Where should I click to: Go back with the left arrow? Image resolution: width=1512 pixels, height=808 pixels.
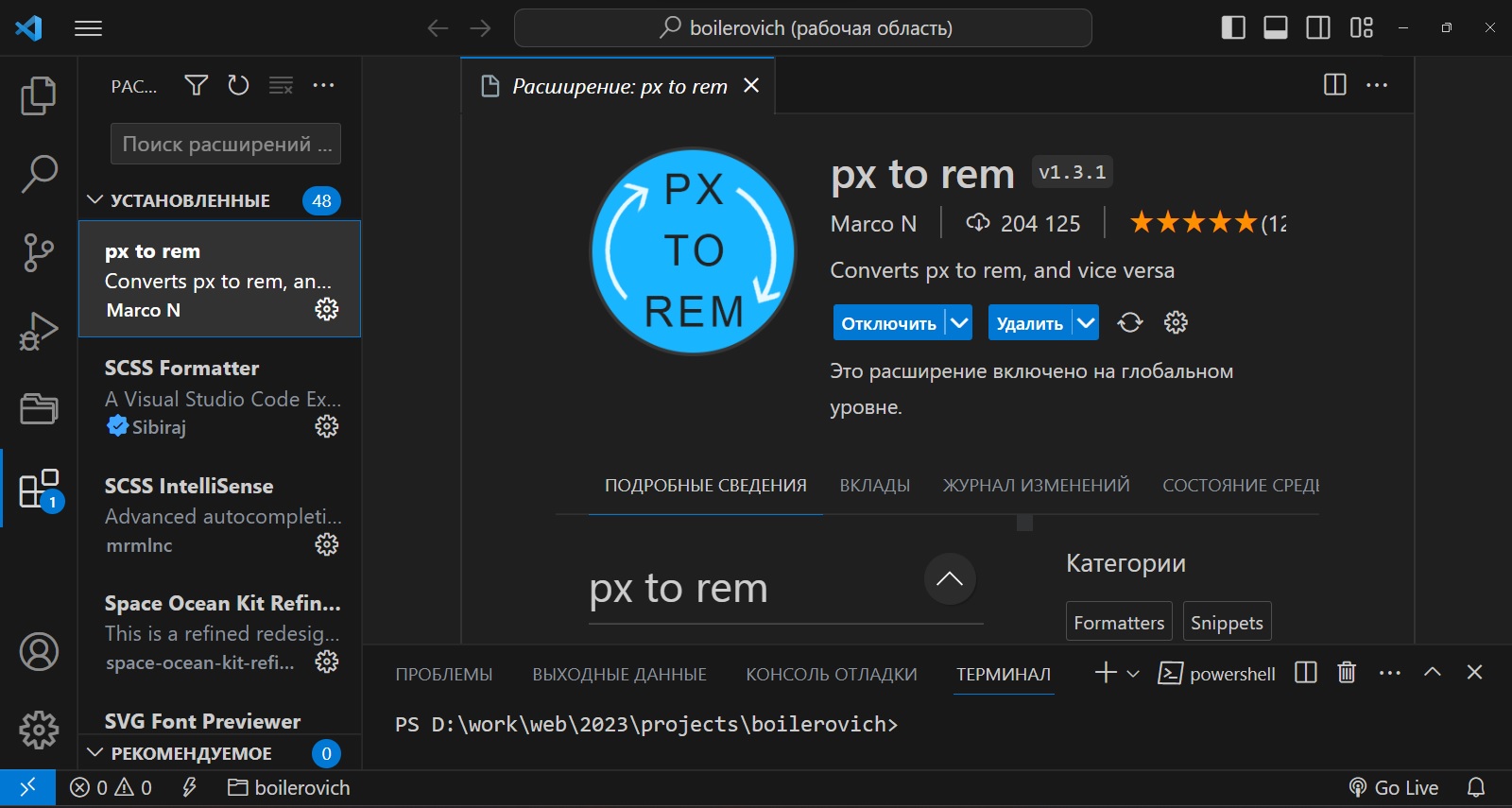tap(438, 28)
